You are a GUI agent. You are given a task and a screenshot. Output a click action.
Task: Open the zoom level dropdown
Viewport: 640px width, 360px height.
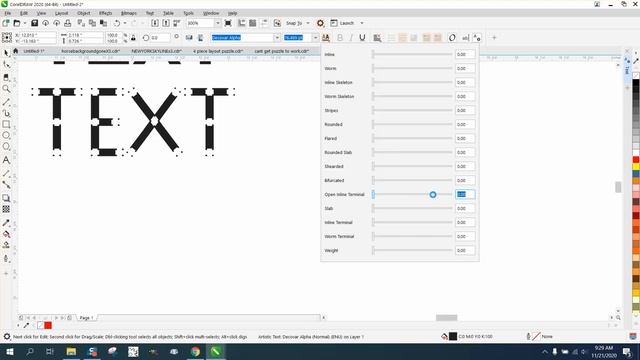tap(218, 23)
